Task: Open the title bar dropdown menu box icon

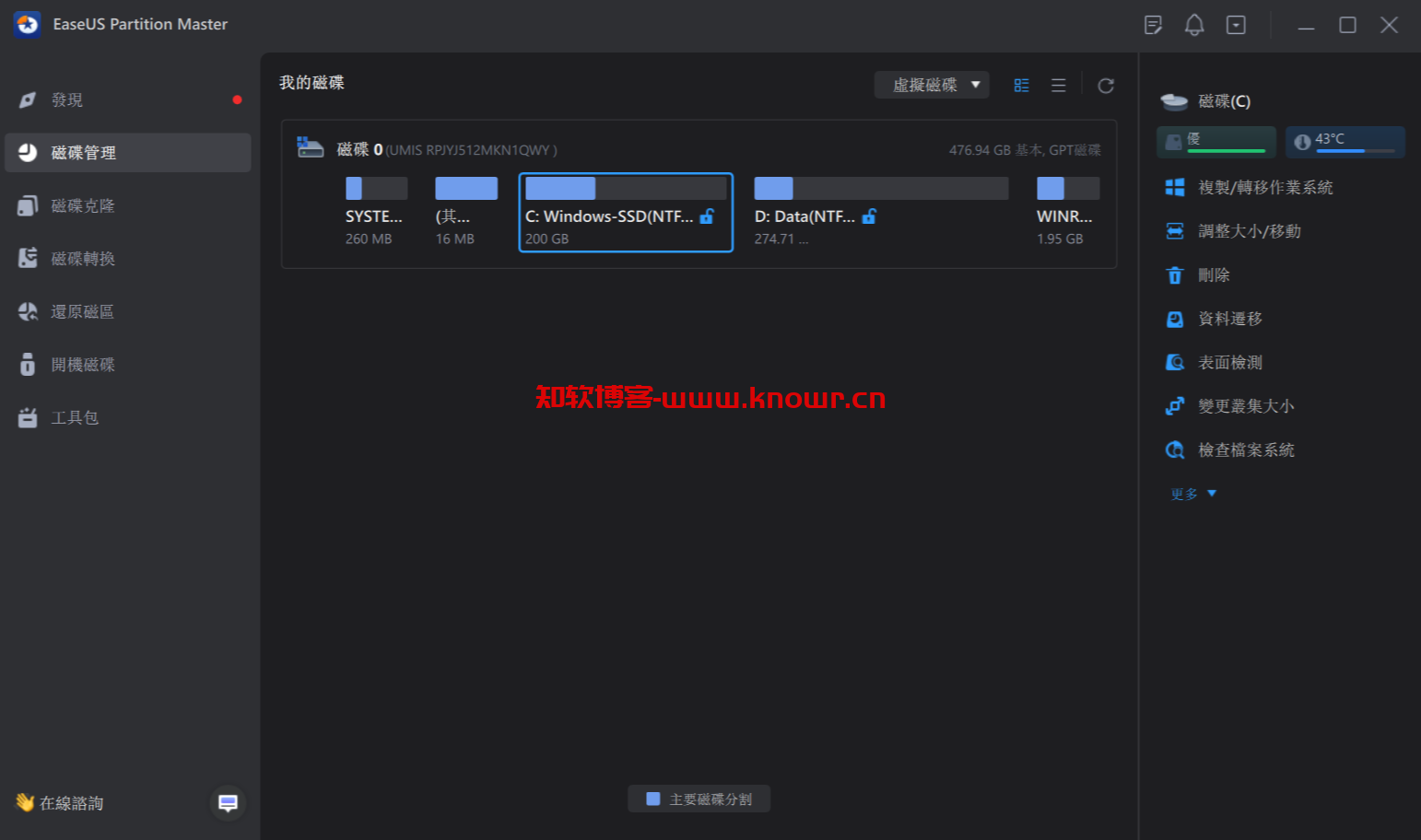Action: [x=1236, y=25]
